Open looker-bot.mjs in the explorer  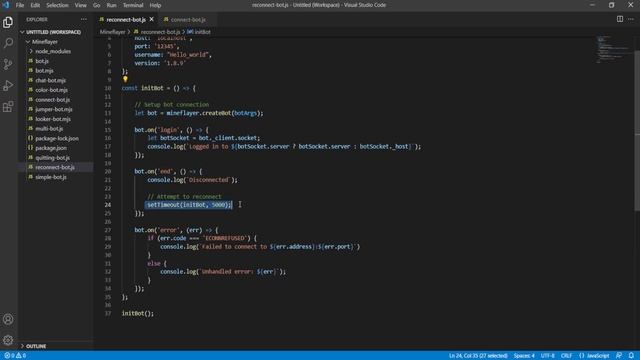click(53, 119)
